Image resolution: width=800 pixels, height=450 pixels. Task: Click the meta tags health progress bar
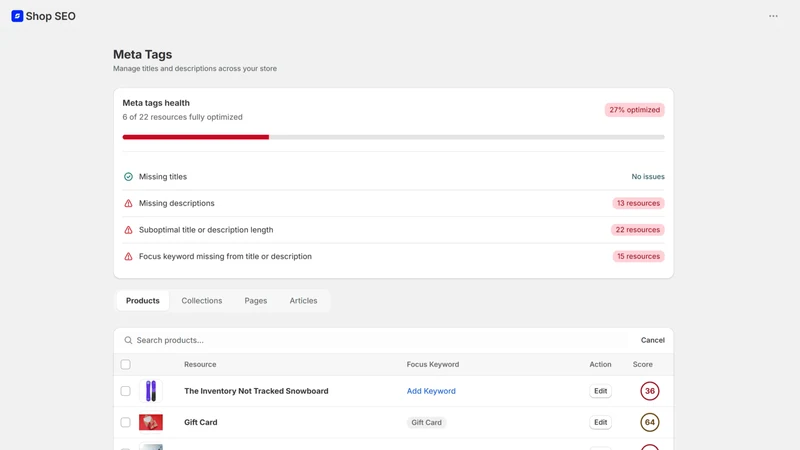(393, 137)
